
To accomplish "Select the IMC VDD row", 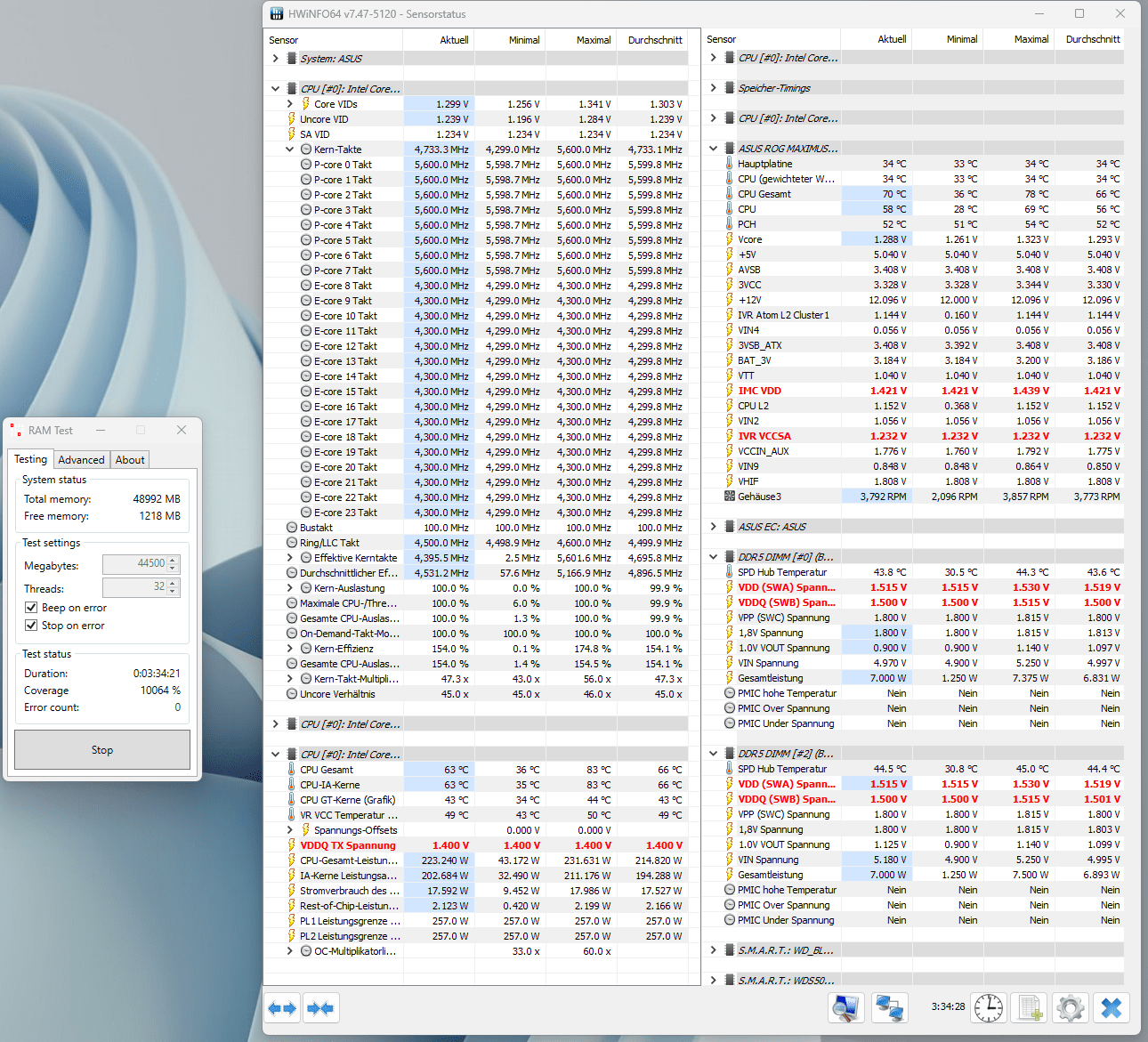I will click(914, 391).
